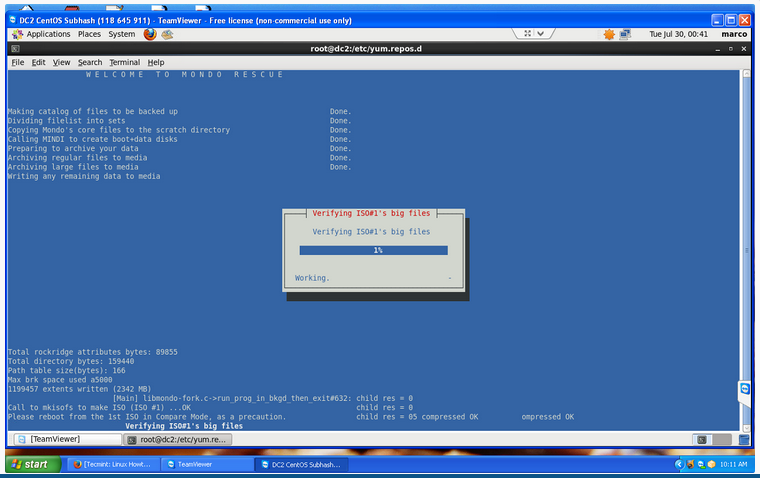Select DC2 CentOS Subhash taskbar item
This screenshot has height=478, width=760.
click(x=301, y=464)
